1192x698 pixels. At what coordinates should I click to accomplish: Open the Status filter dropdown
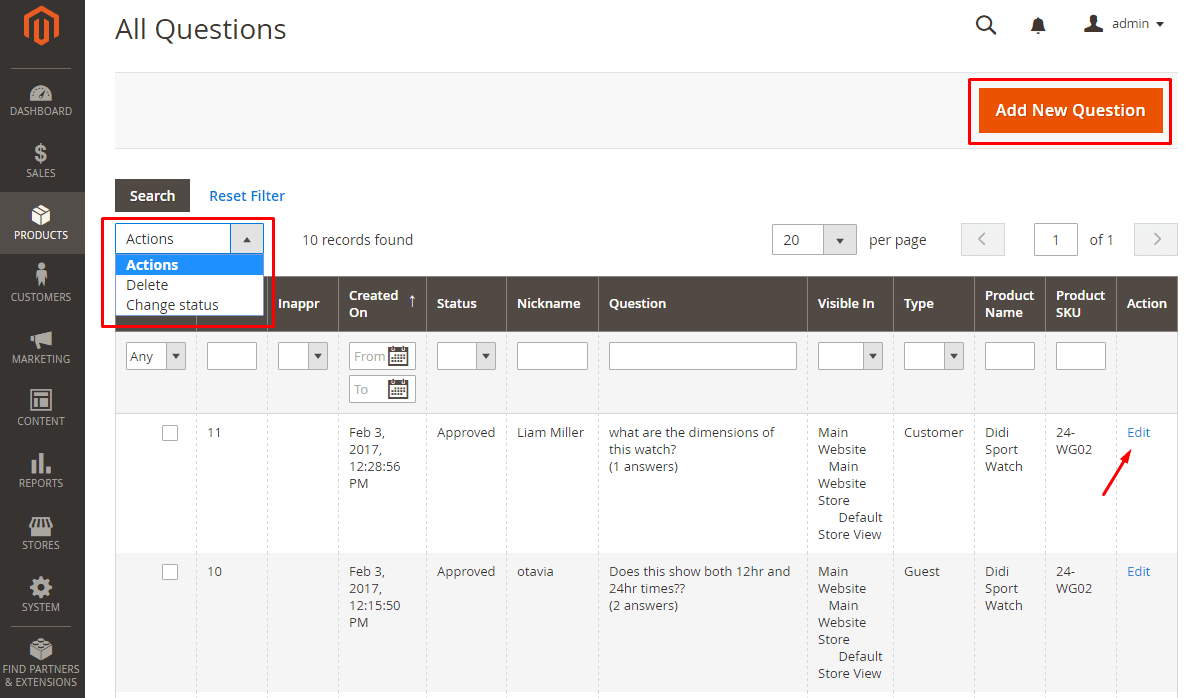486,356
